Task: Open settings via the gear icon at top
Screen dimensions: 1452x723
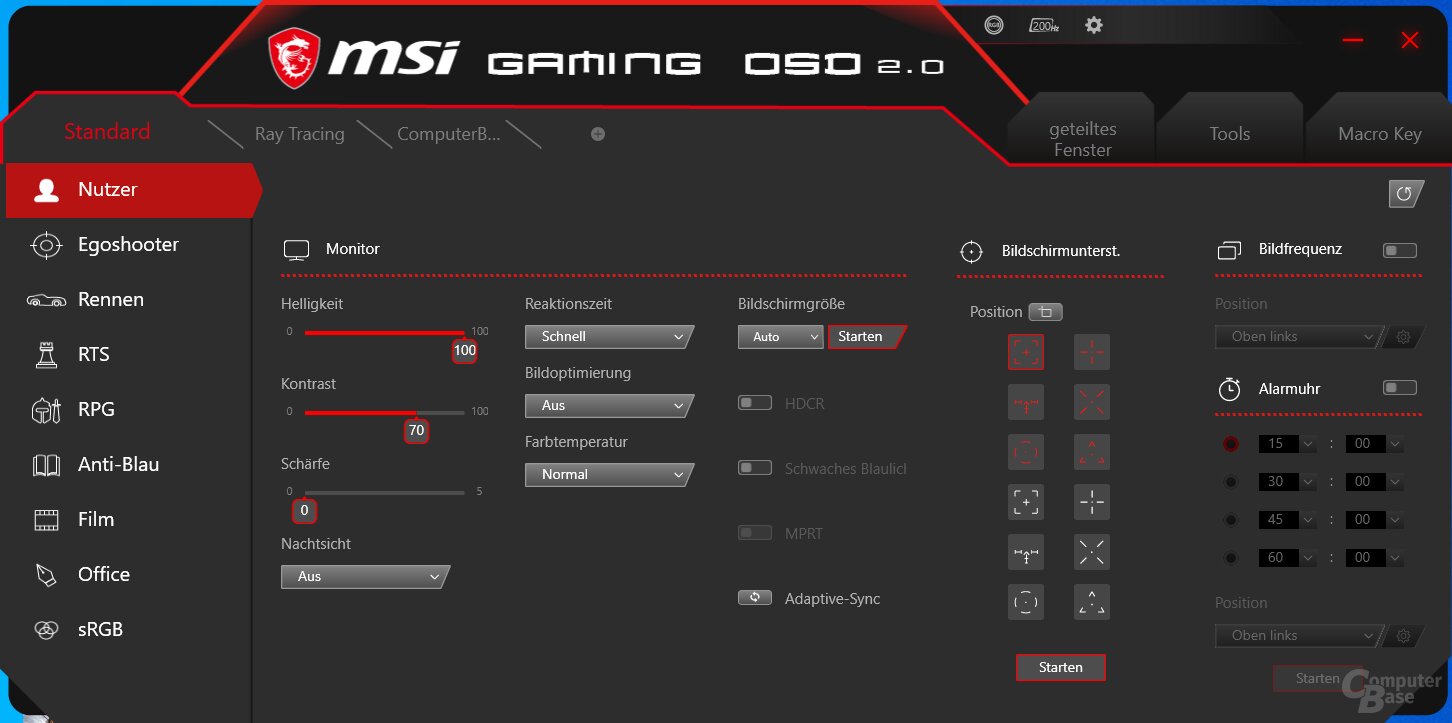Action: pyautogui.click(x=1094, y=25)
